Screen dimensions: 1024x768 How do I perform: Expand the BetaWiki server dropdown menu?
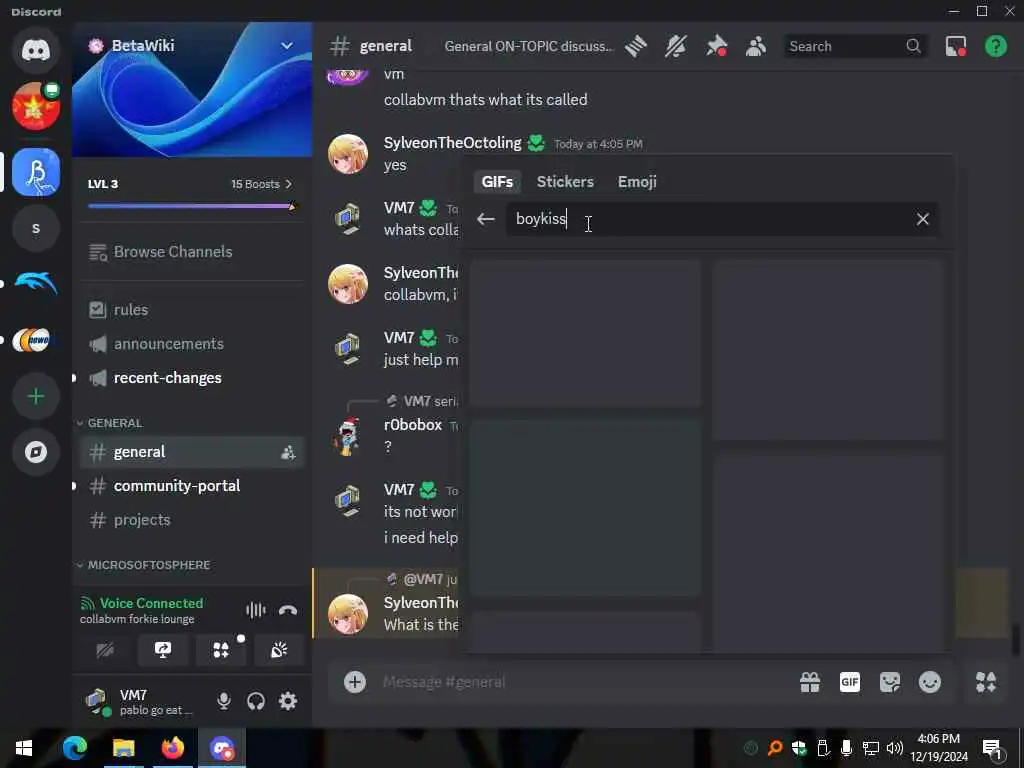coord(286,46)
